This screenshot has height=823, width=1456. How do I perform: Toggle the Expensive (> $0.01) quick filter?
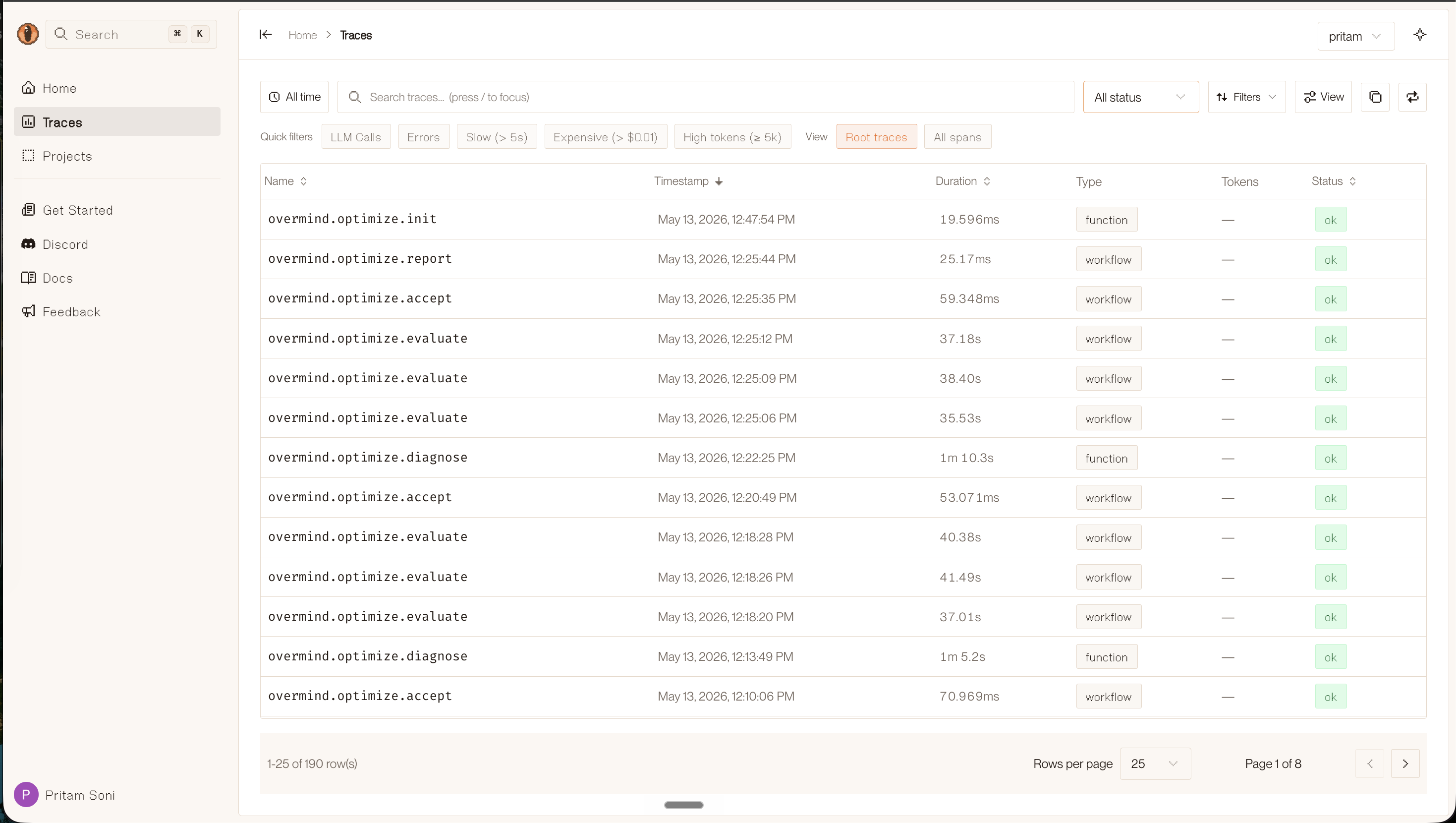pos(606,137)
